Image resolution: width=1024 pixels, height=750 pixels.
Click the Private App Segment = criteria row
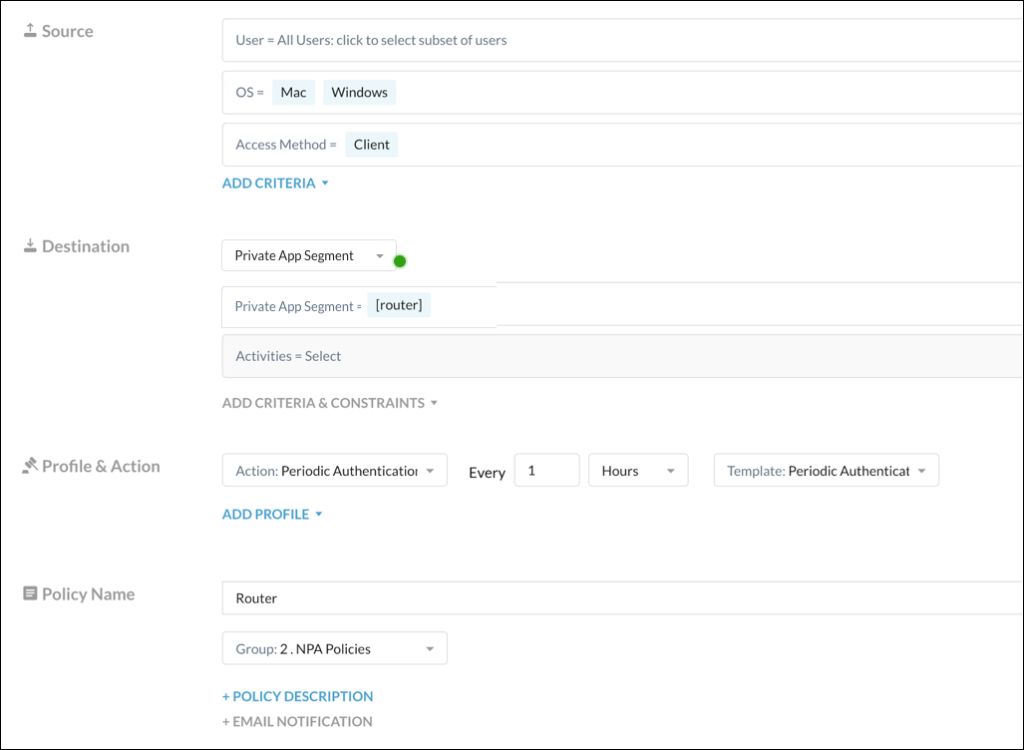622,306
